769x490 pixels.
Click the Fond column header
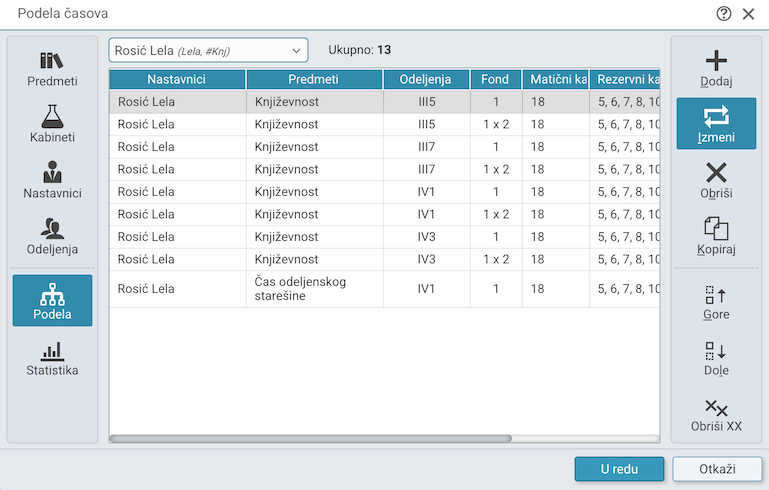click(x=495, y=79)
